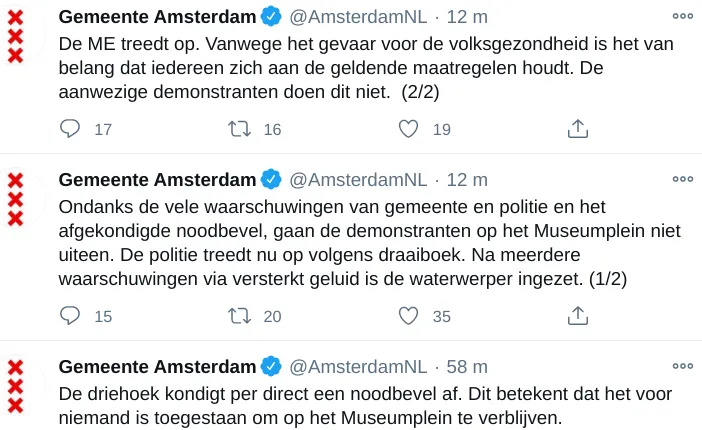The height and width of the screenshot is (430, 702).
Task: Open more options on first tweet
Action: click(x=682, y=16)
